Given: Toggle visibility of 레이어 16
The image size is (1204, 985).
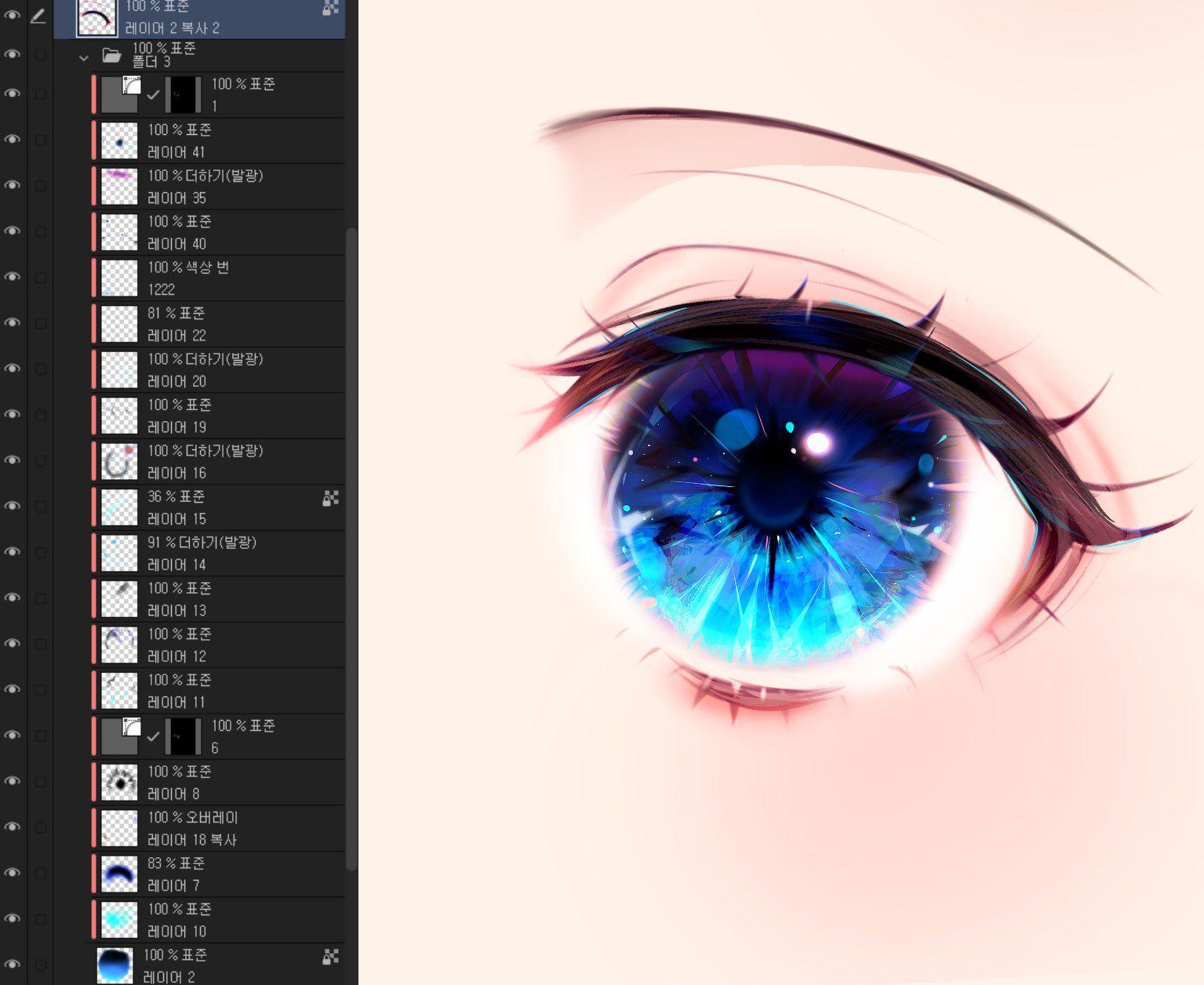Looking at the screenshot, I should click(x=13, y=460).
